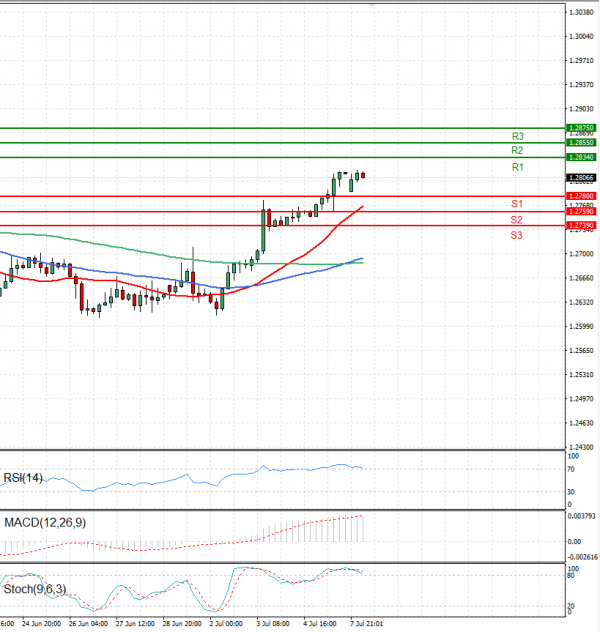
Task: Click the 20 level on Stoch scale
Action: (x=571, y=606)
